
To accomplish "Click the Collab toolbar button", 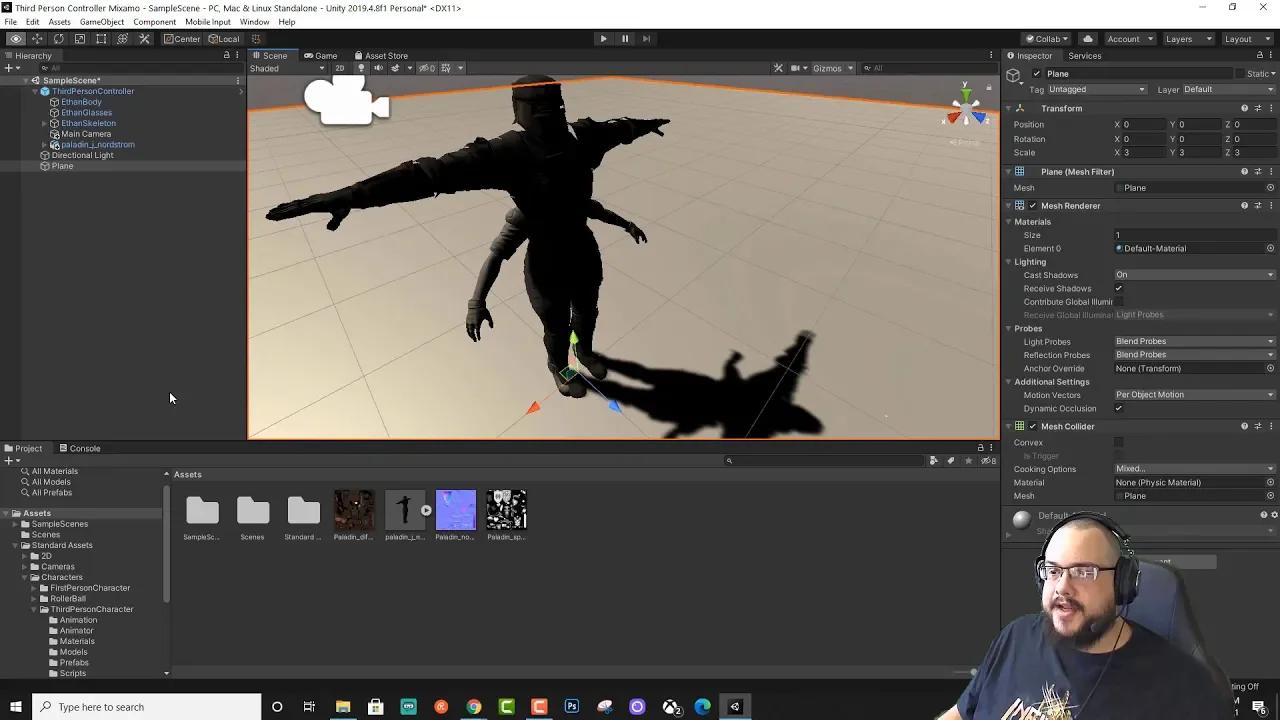I will coord(1046,38).
